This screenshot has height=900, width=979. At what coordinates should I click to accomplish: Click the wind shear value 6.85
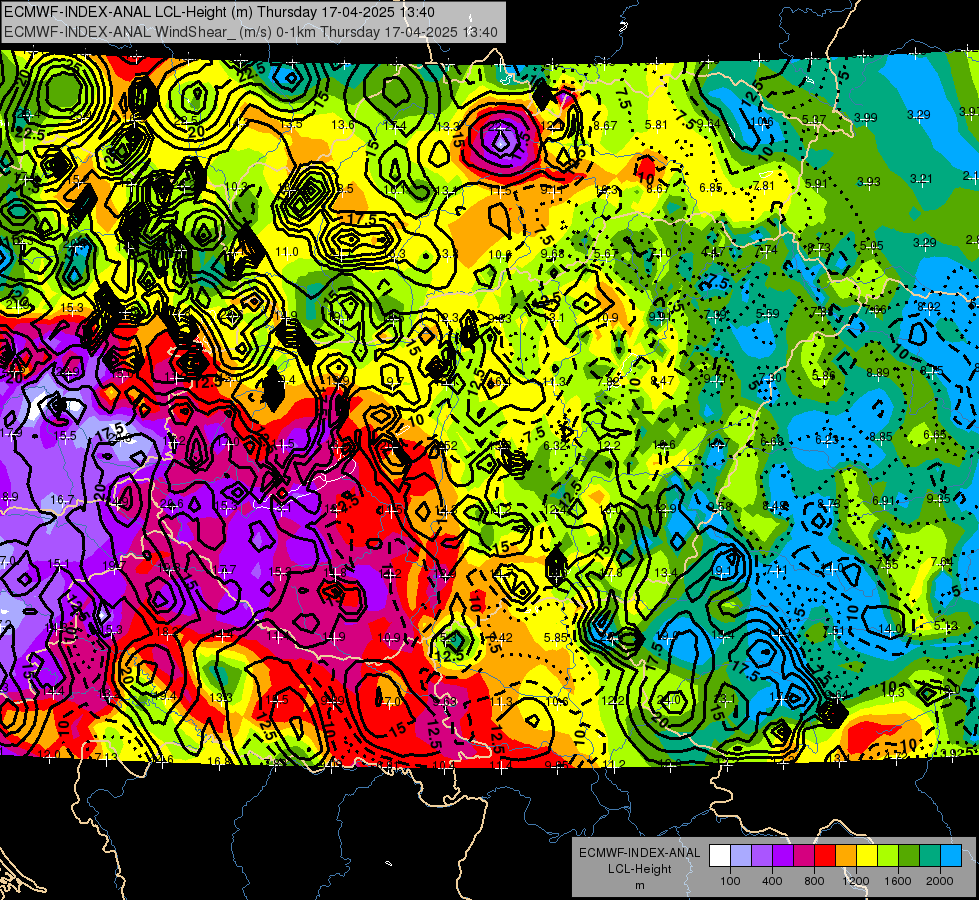[711, 187]
